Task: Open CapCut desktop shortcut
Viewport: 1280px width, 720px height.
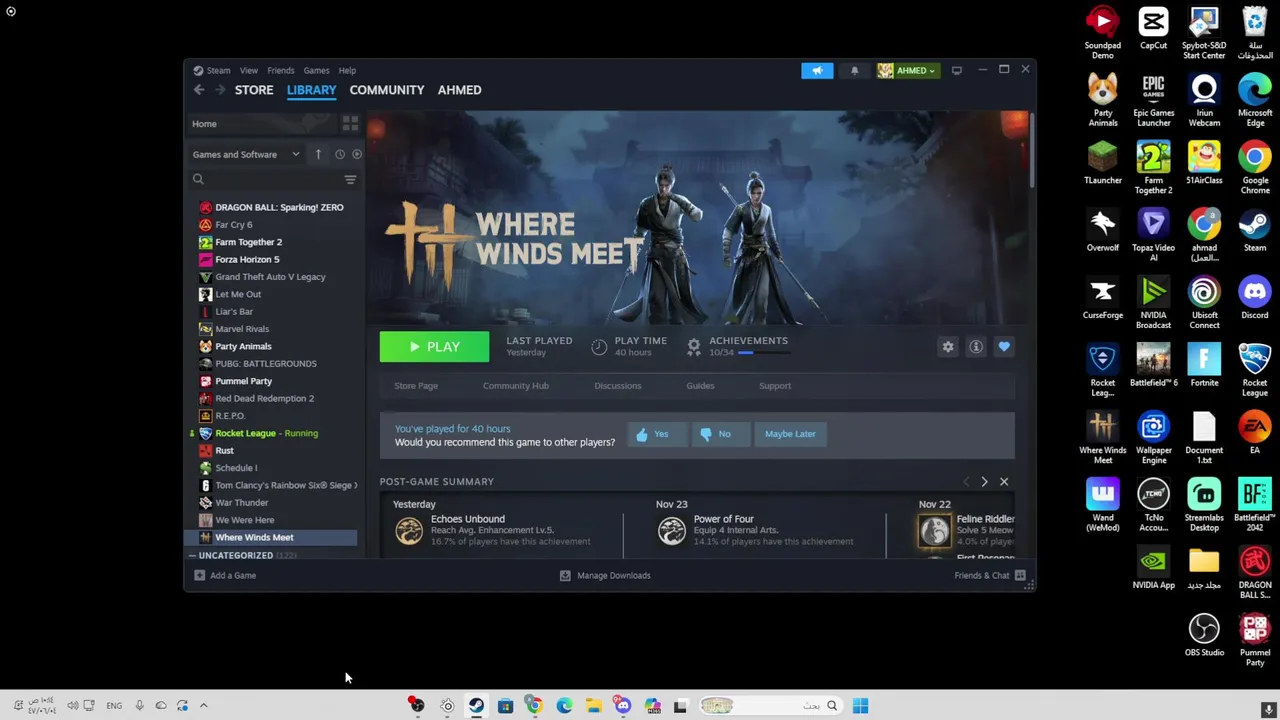Action: (x=1153, y=27)
